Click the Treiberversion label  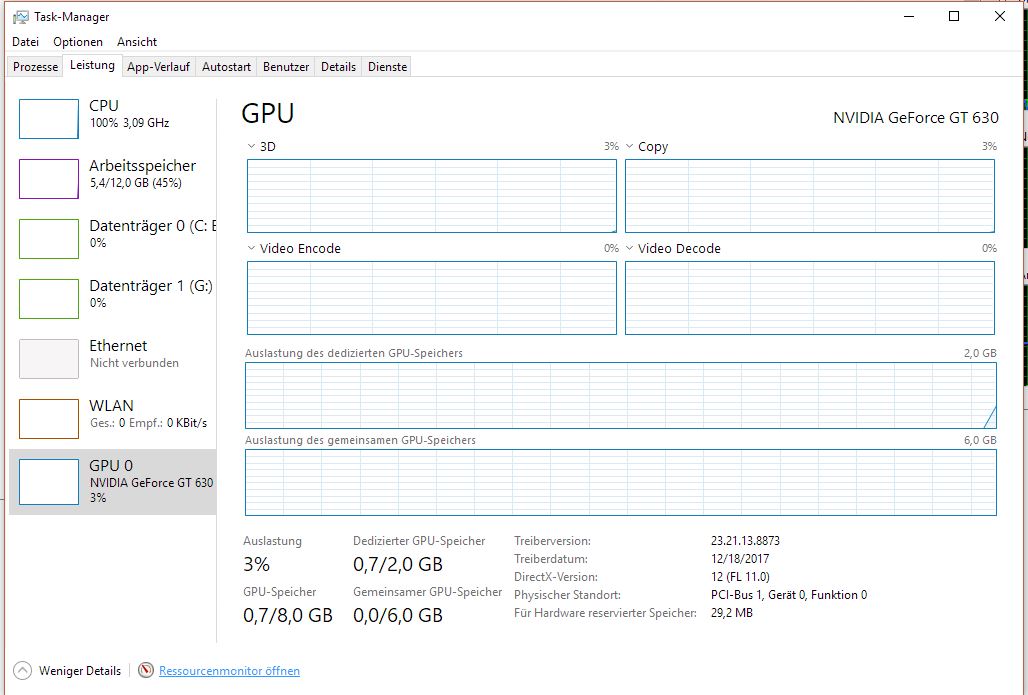pyautogui.click(x=552, y=541)
